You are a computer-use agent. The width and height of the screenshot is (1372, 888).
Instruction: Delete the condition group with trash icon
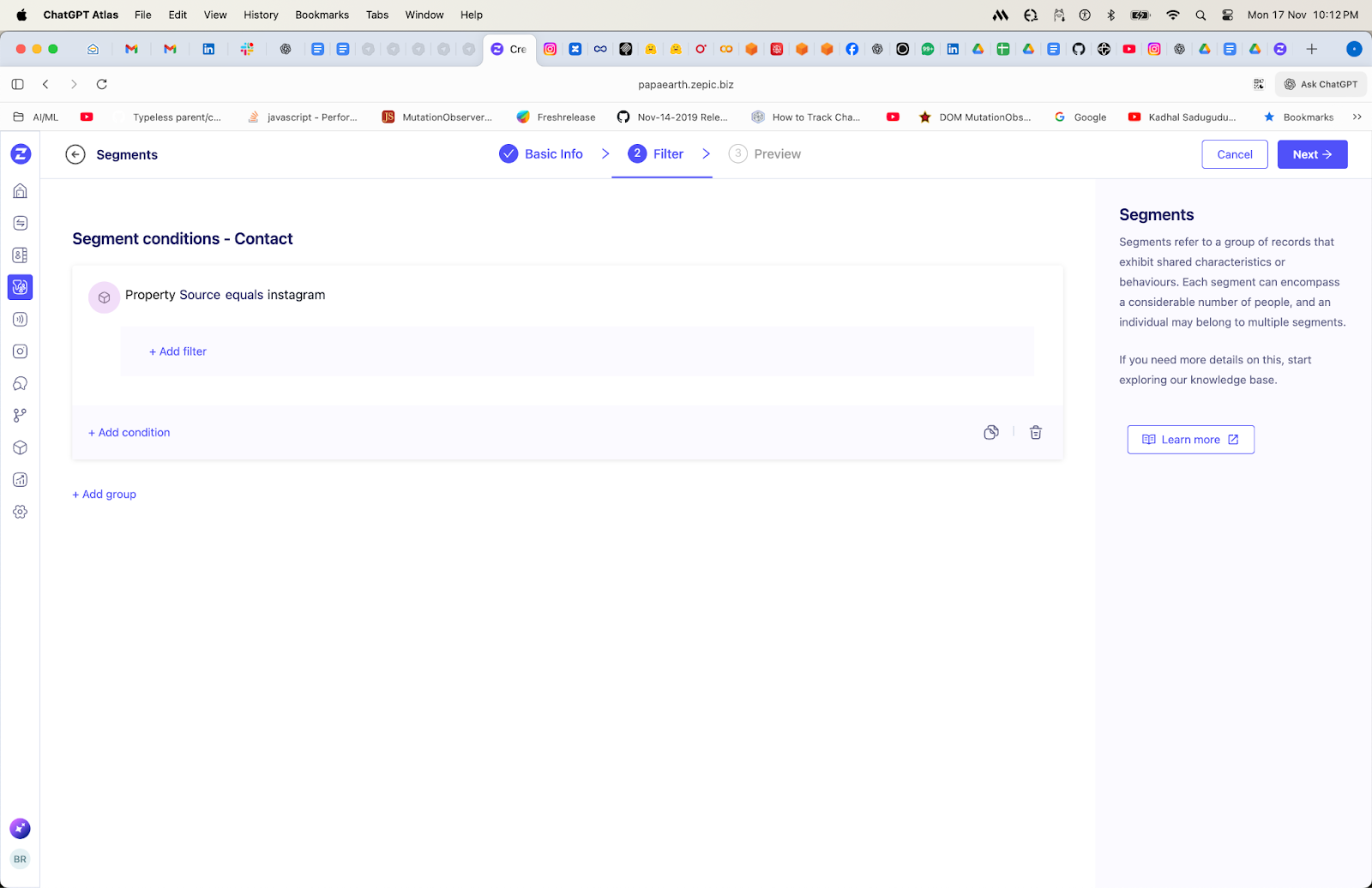point(1035,433)
